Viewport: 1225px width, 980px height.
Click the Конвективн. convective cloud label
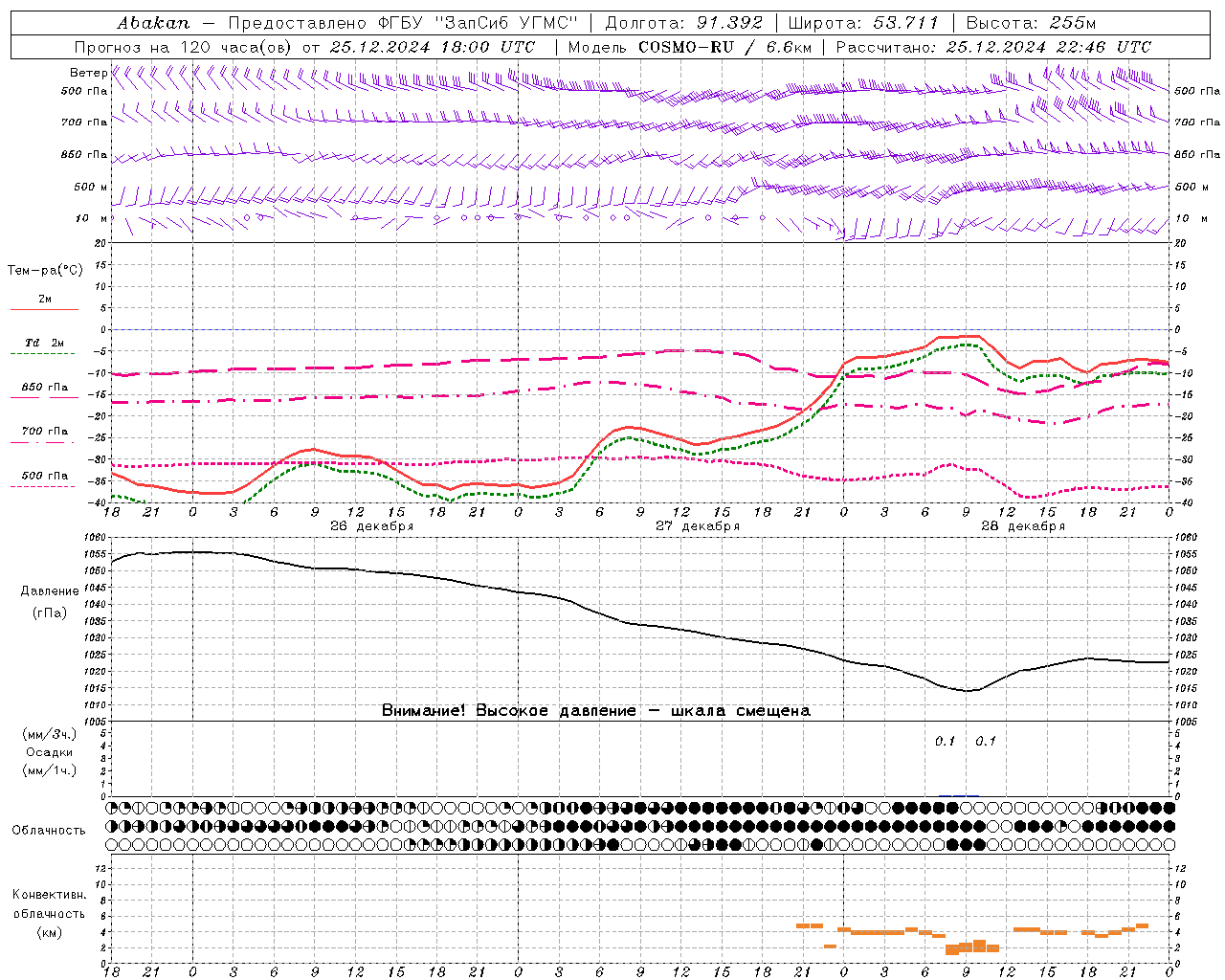click(49, 895)
